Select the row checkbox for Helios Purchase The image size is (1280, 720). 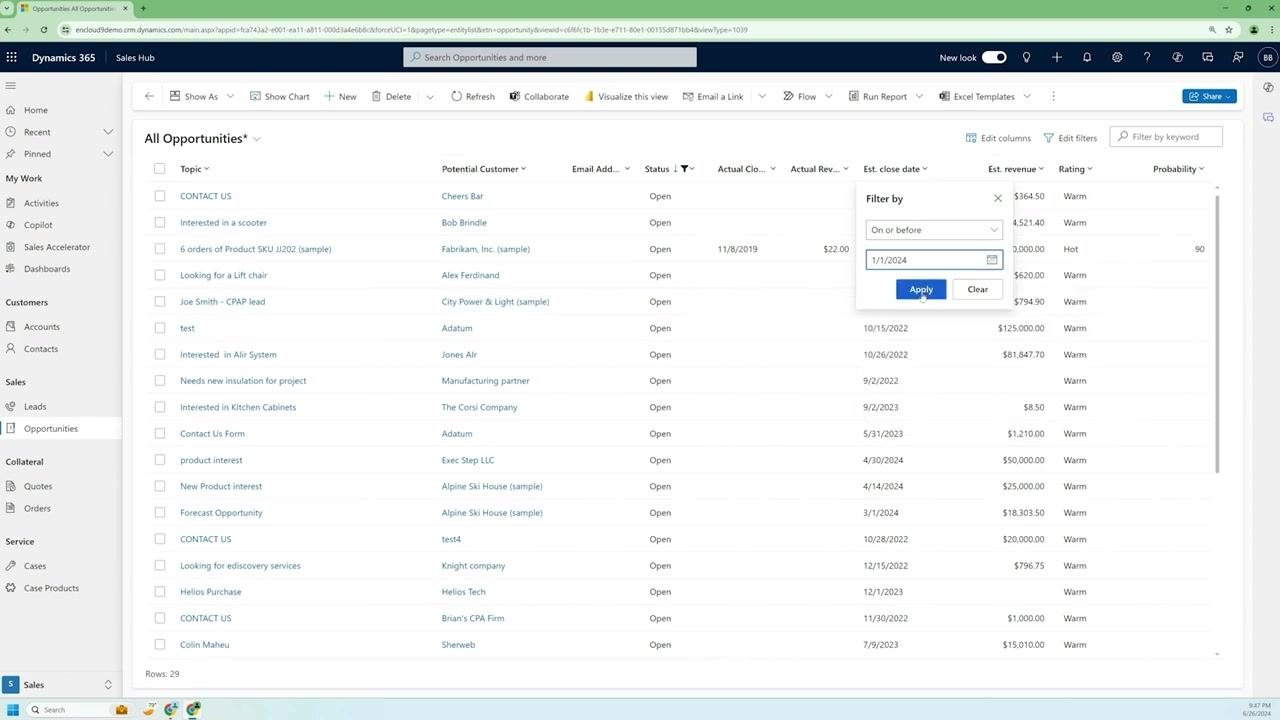[159, 592]
